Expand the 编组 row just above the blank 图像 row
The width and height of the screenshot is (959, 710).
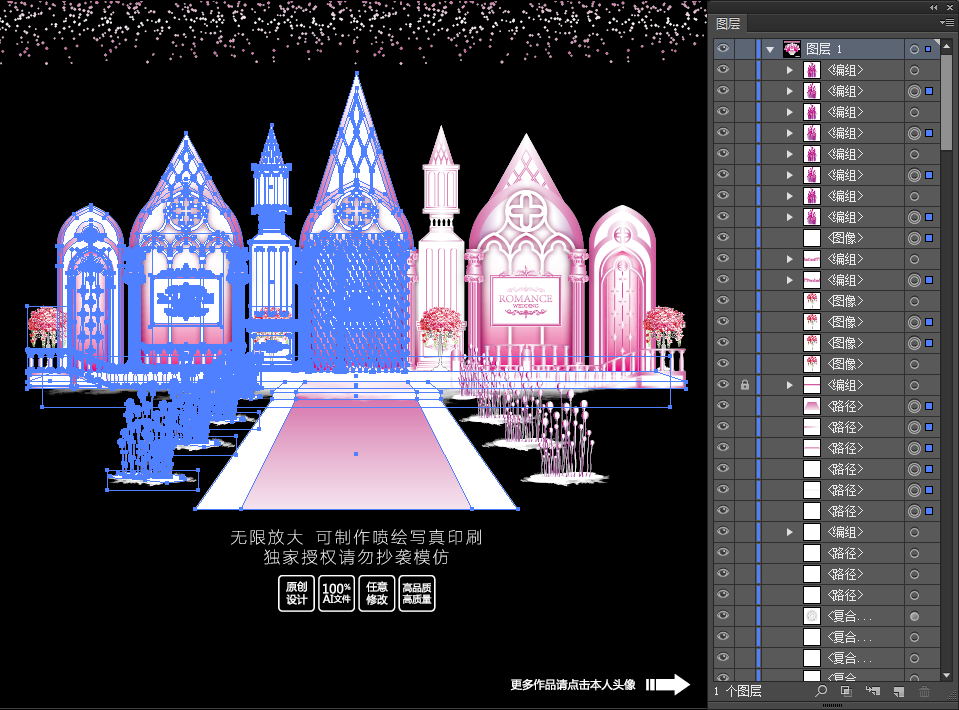[x=790, y=217]
